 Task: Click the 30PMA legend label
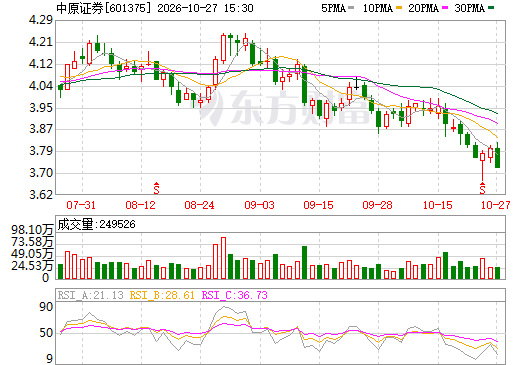[469, 8]
